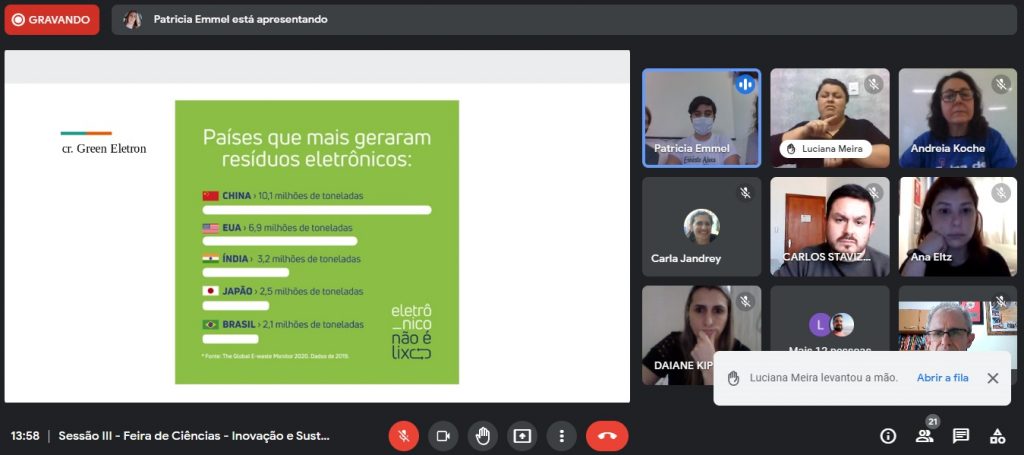Dismiss the raised hand notification
1024x455 pixels.
coord(992,378)
